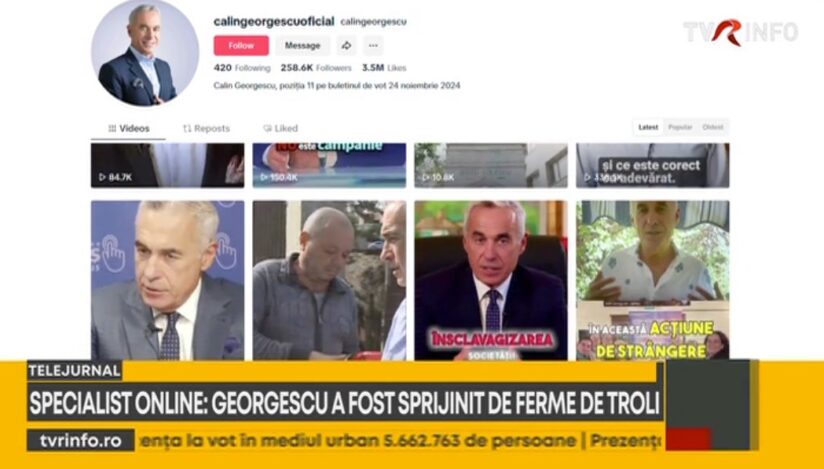This screenshot has height=469, width=824.
Task: Follow the calingeorgescuoficial account
Action: 241,46
